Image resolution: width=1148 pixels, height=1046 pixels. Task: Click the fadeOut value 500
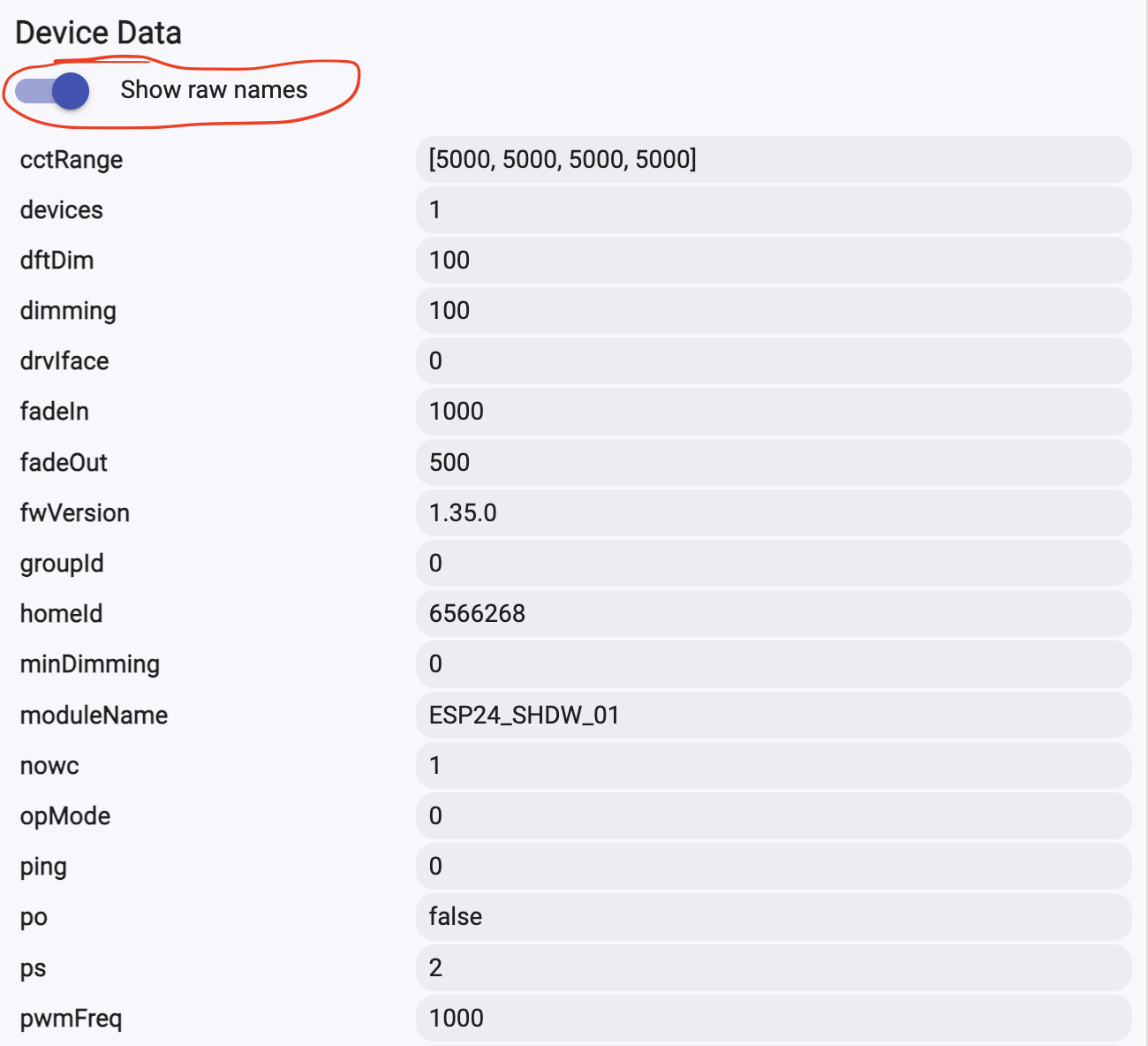coord(773,463)
